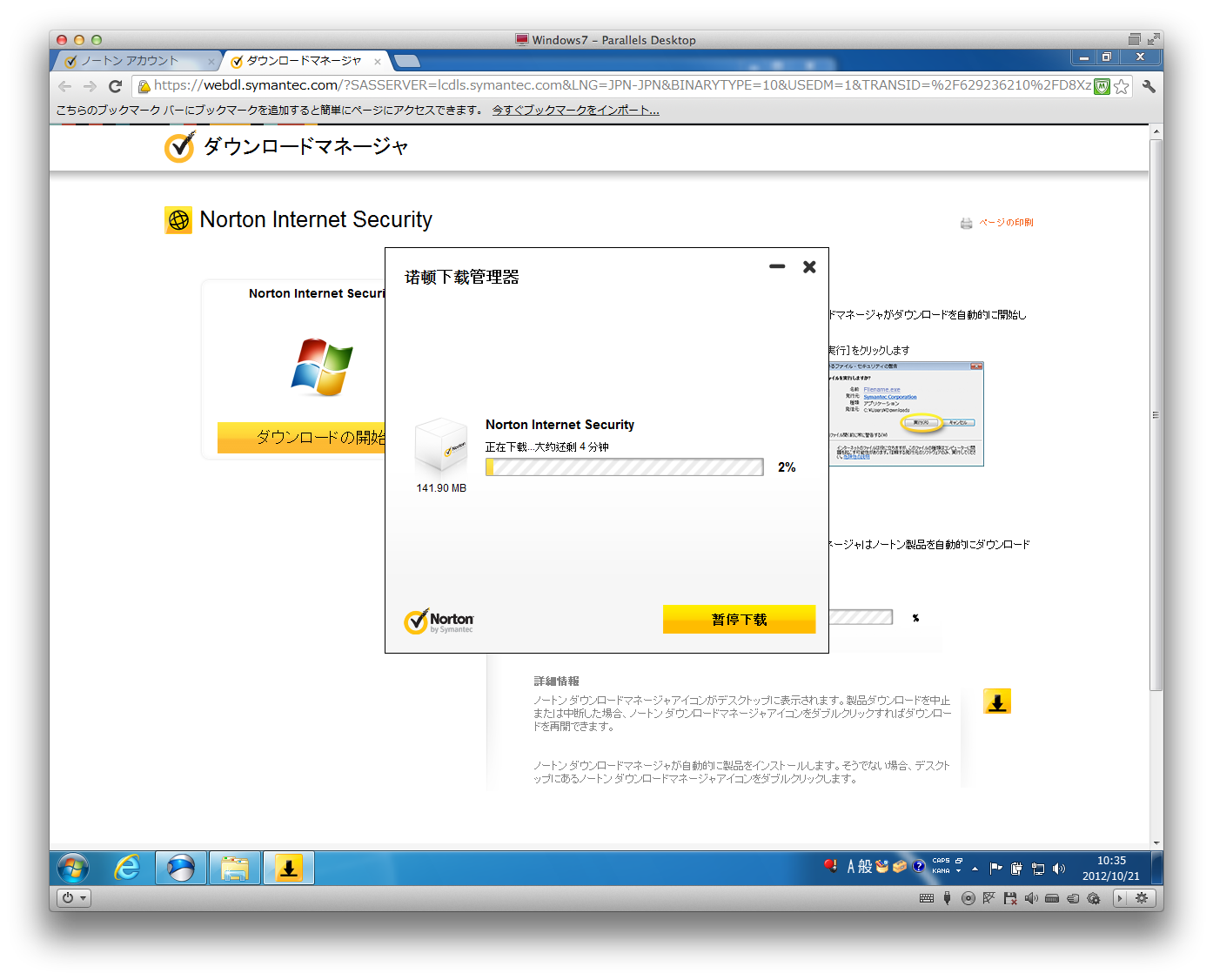
Task: Open a new browser tab
Action: pos(406,61)
